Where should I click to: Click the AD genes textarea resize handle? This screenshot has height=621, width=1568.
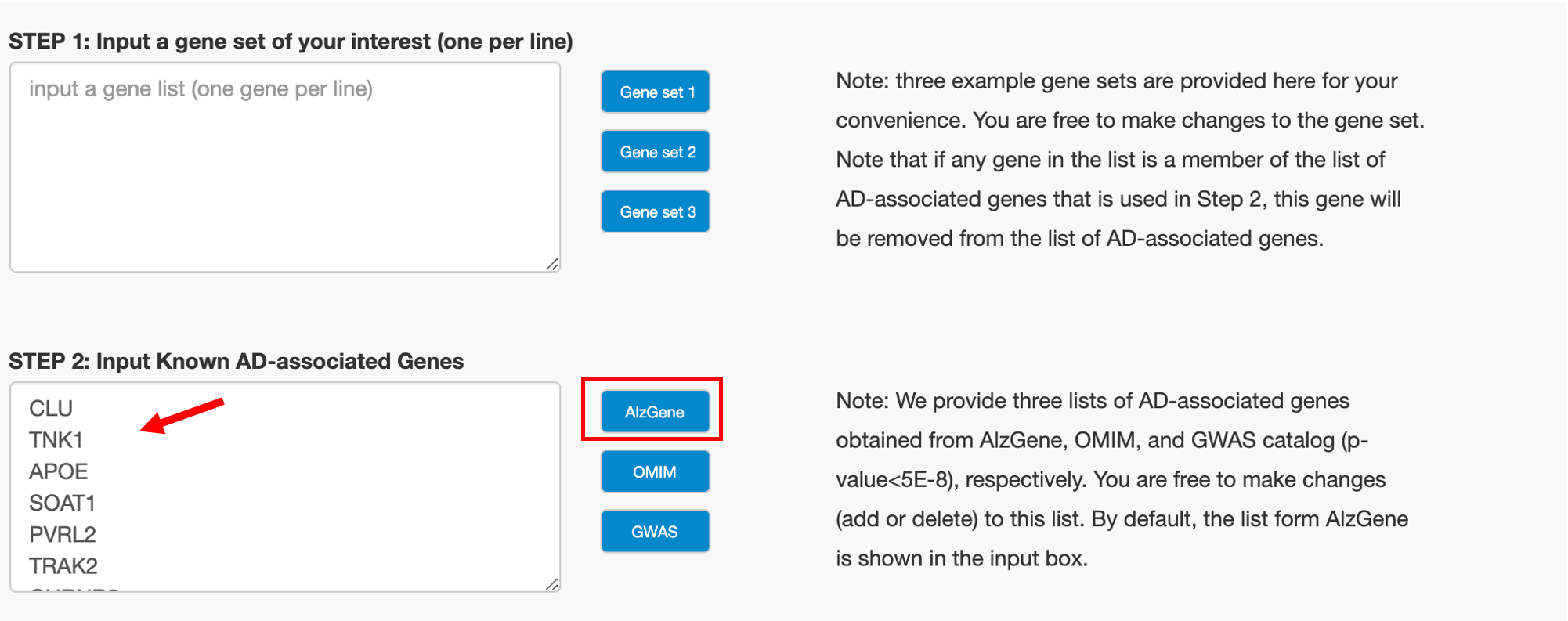552,584
